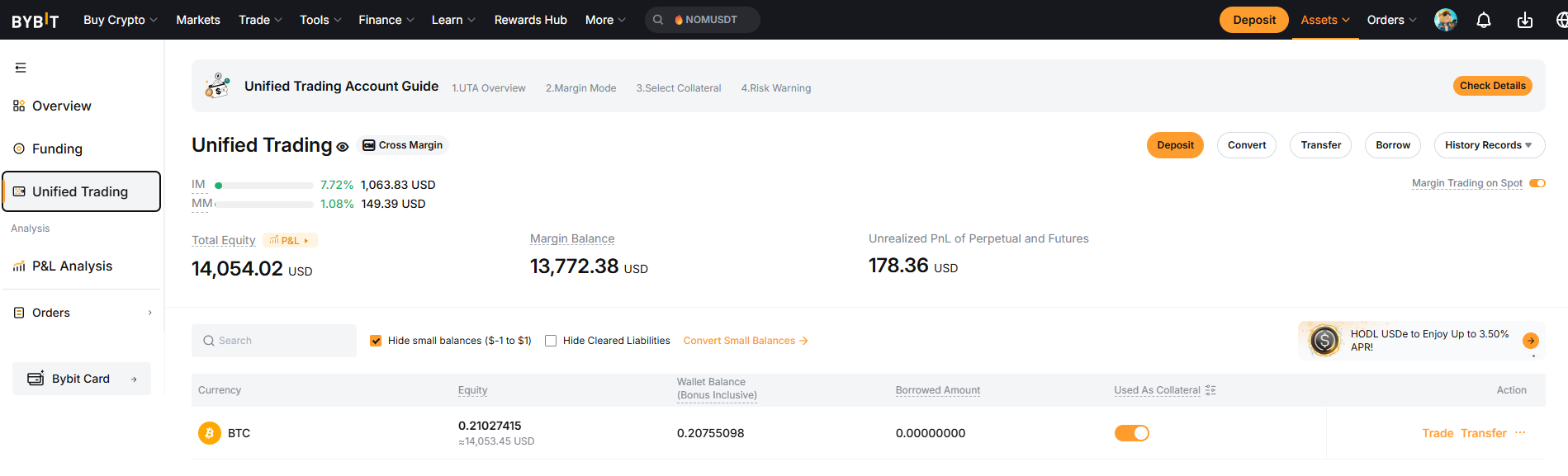Check Hide Cleared Liabilities checkbox

point(551,341)
